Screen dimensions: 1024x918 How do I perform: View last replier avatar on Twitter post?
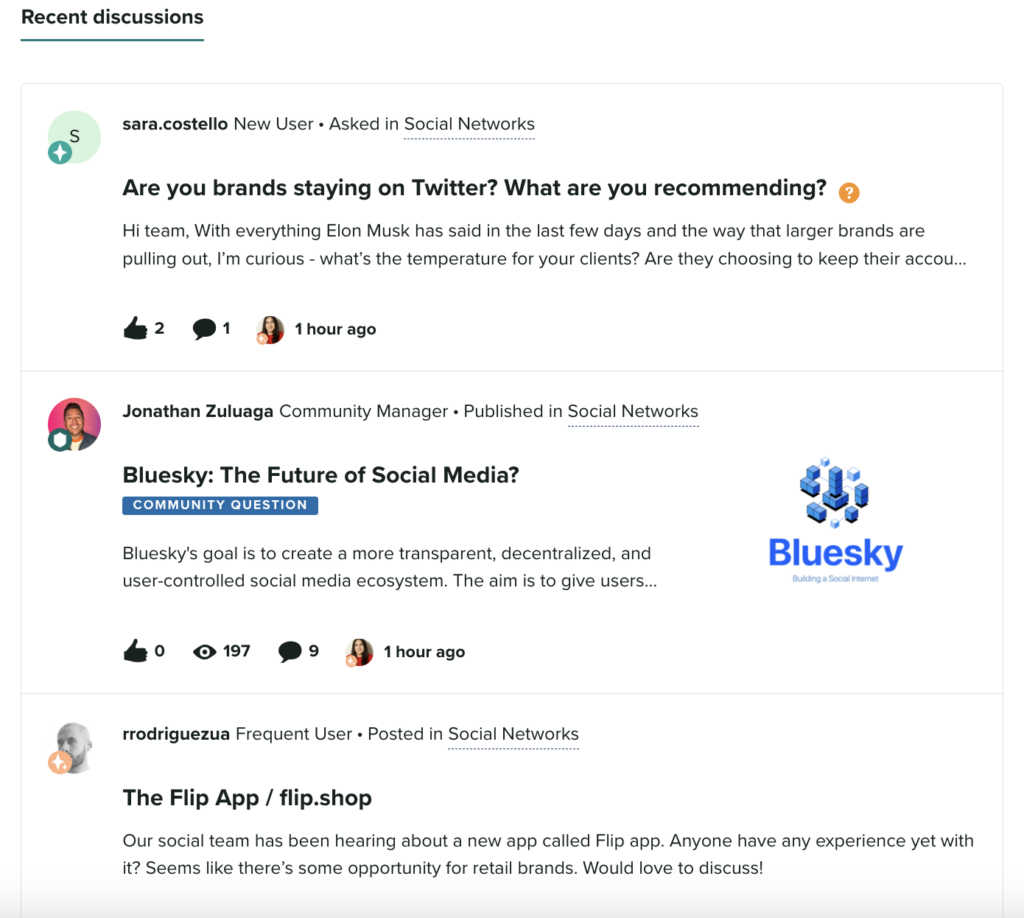[270, 329]
